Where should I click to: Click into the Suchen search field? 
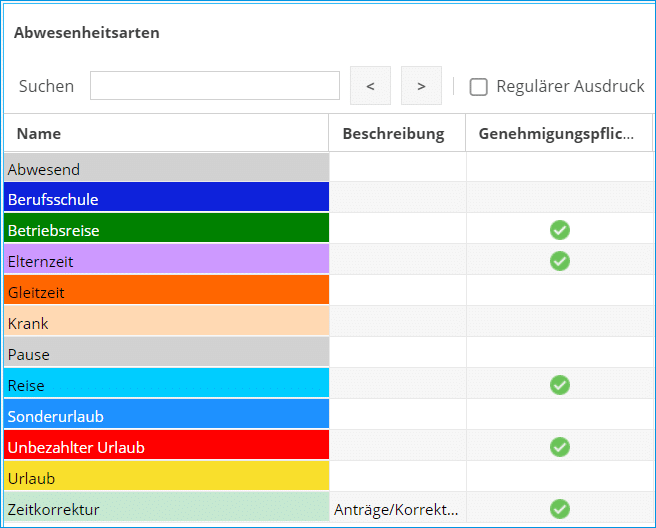click(x=215, y=86)
